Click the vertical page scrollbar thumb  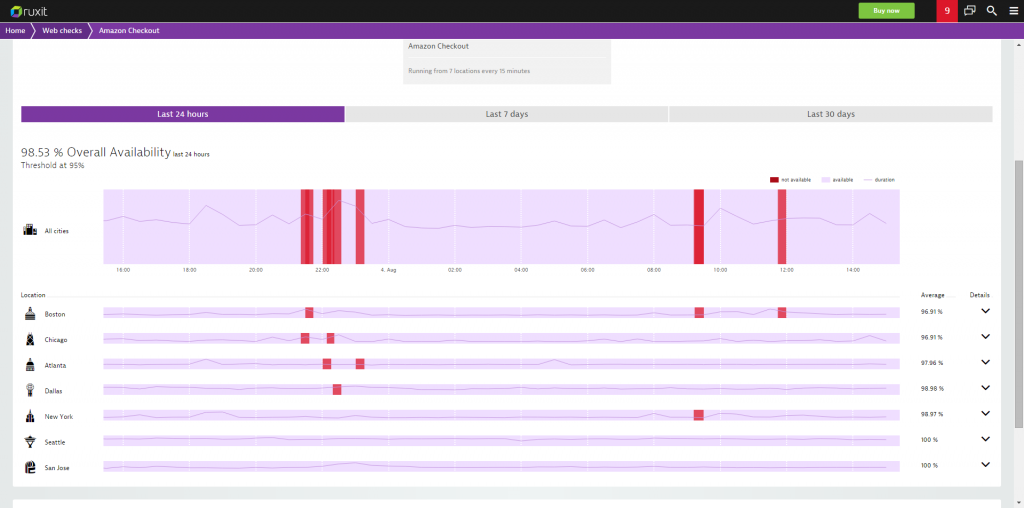1019,293
